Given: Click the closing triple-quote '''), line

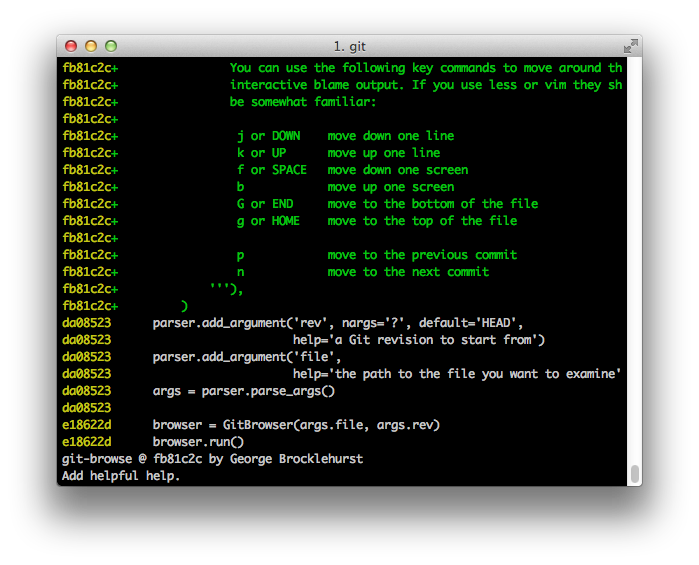Looking at the screenshot, I should [226, 289].
